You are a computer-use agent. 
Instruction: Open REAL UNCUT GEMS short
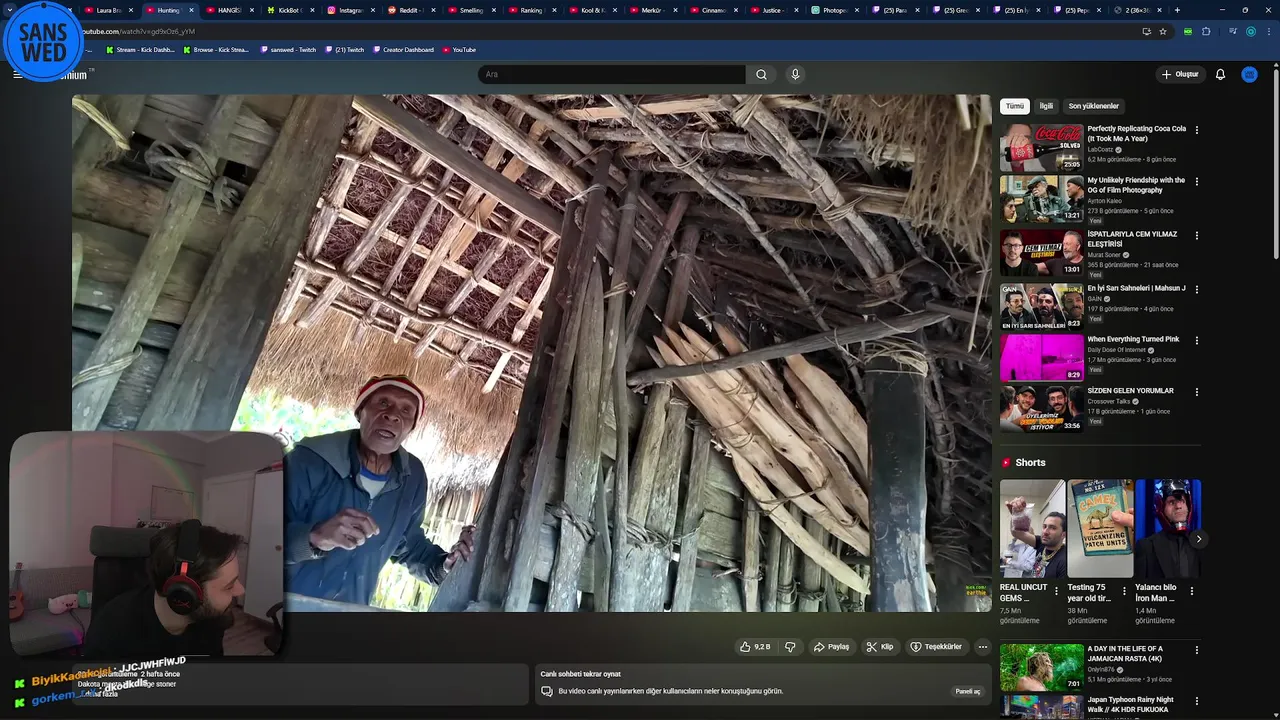click(1032, 528)
